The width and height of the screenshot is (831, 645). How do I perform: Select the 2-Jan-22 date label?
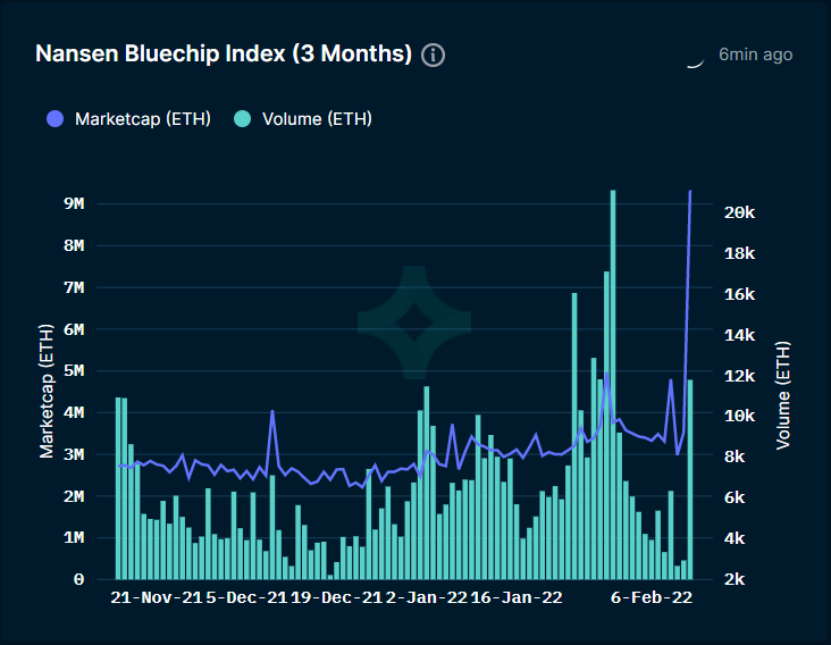[x=427, y=598]
